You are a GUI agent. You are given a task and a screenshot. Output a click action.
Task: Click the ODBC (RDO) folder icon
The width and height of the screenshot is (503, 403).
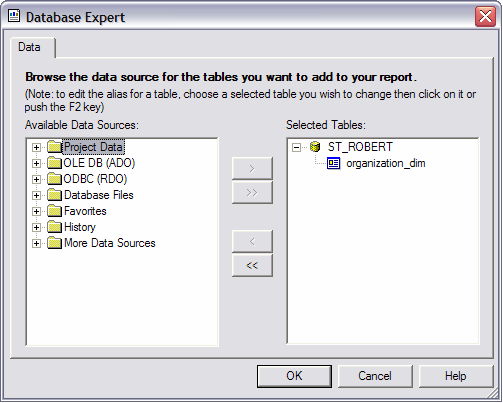pos(54,179)
